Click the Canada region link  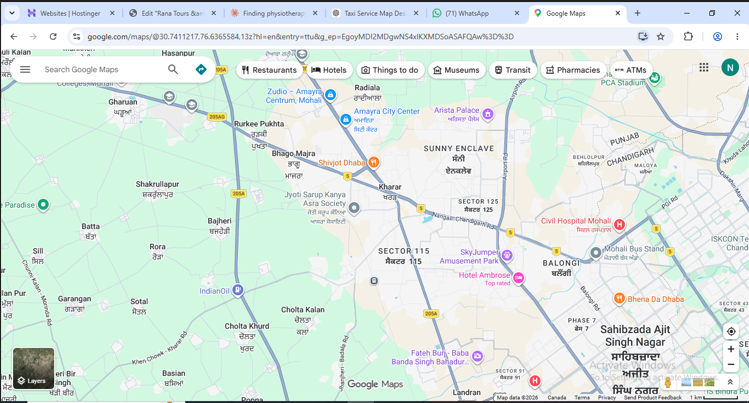click(x=556, y=397)
